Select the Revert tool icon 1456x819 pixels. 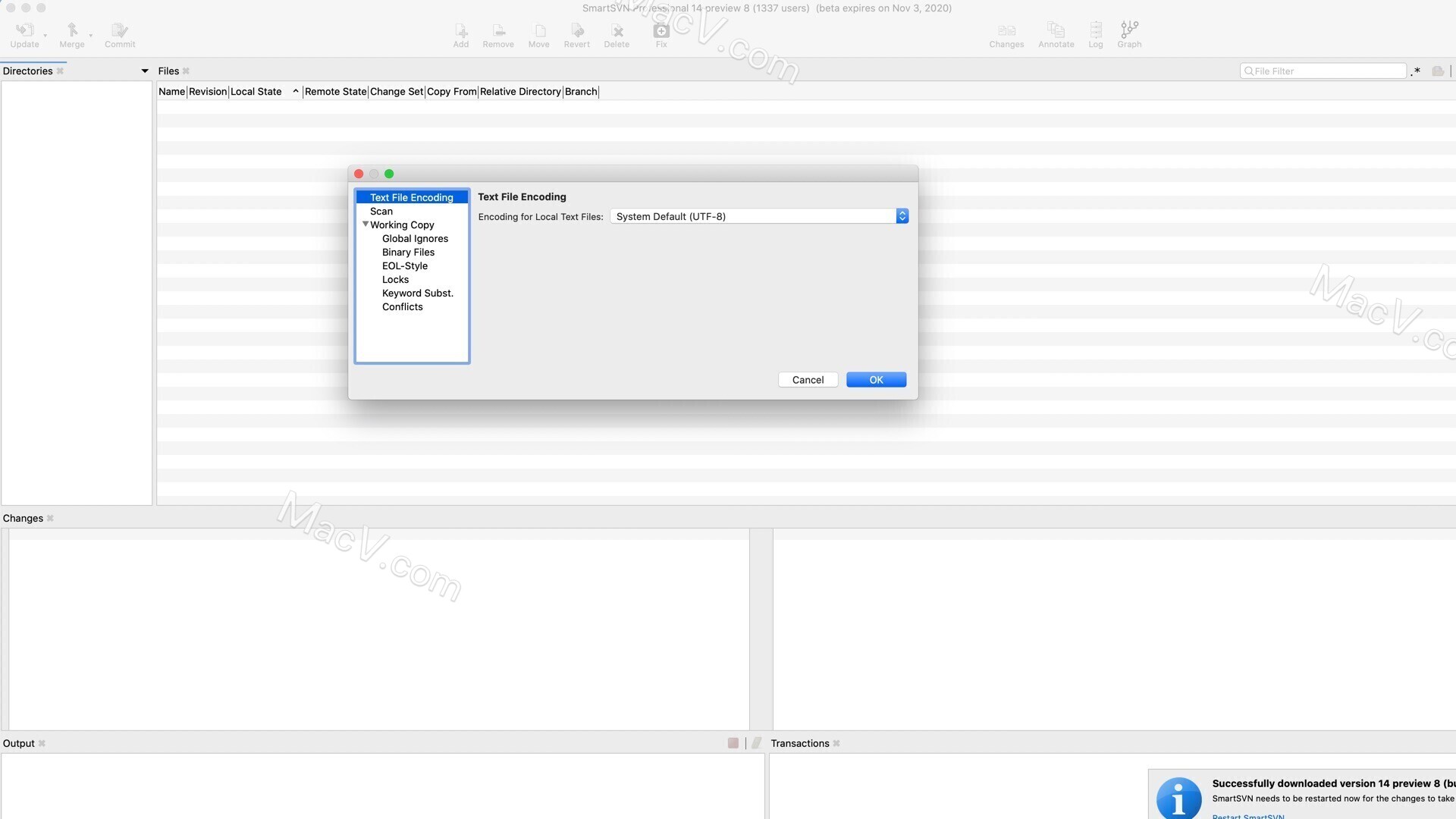[576, 33]
